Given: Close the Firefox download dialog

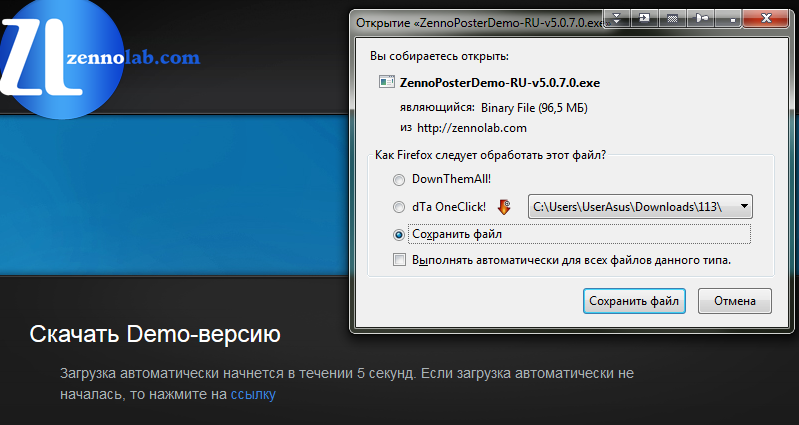Looking at the screenshot, I should 765,19.
